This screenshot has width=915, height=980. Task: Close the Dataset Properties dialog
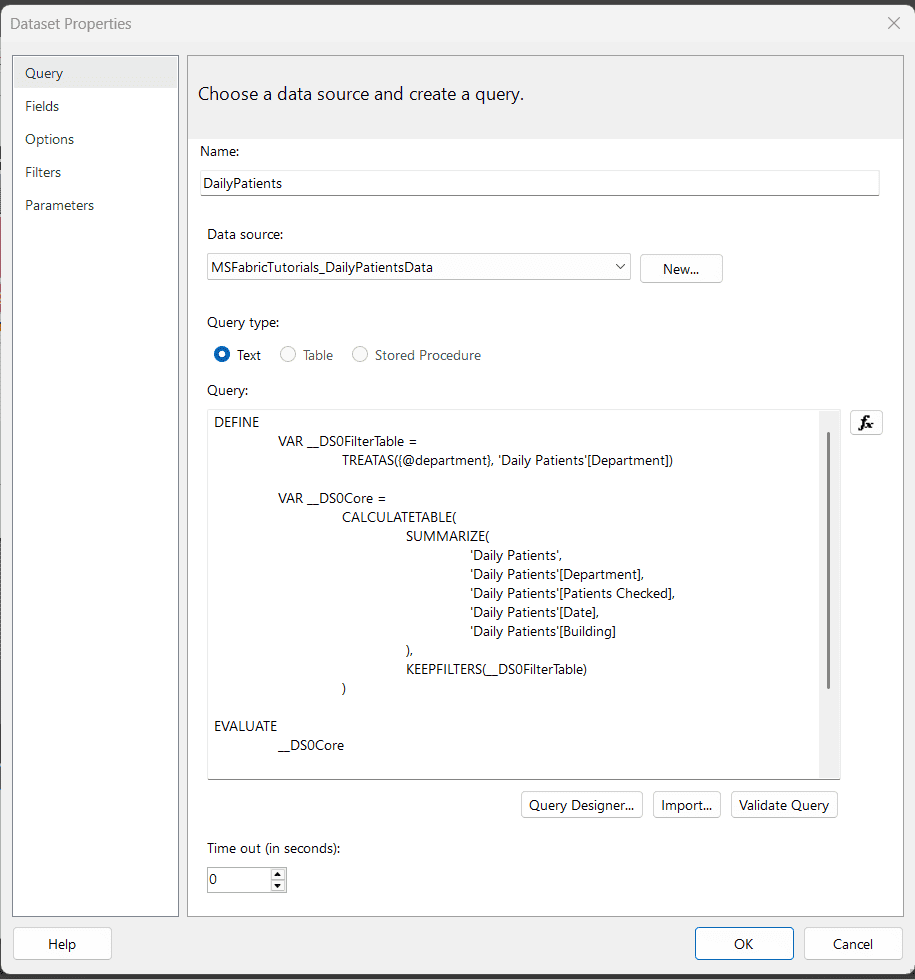(893, 23)
